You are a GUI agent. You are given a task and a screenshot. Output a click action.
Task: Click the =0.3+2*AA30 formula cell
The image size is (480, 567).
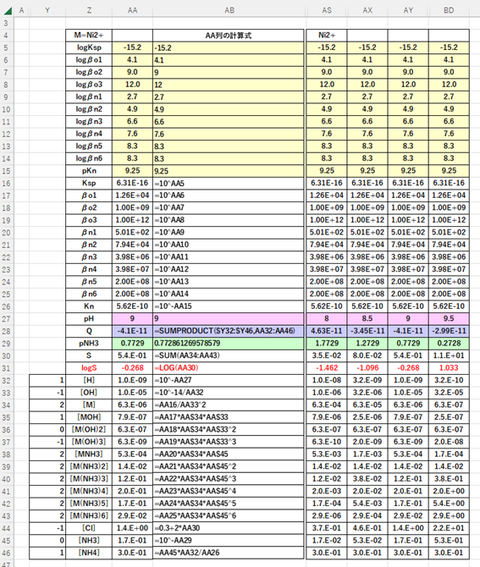pyautogui.click(x=228, y=528)
